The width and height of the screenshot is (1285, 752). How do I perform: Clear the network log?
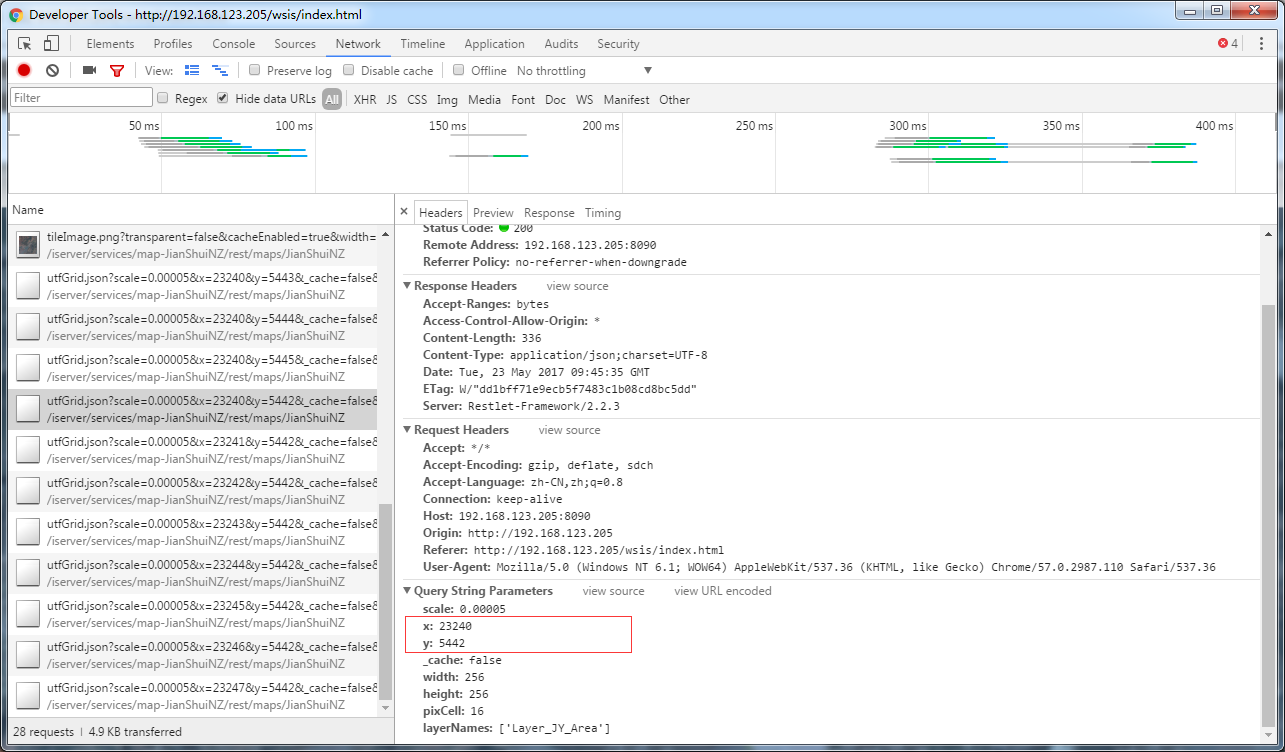click(x=52, y=71)
